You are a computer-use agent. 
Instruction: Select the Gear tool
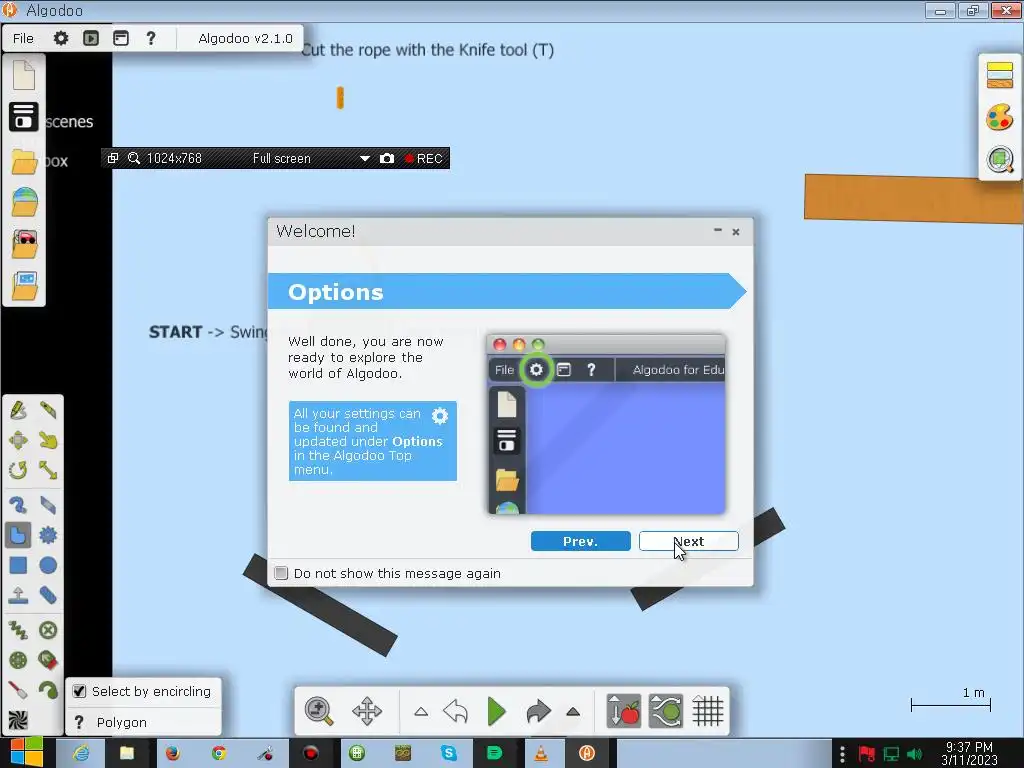tap(48, 536)
